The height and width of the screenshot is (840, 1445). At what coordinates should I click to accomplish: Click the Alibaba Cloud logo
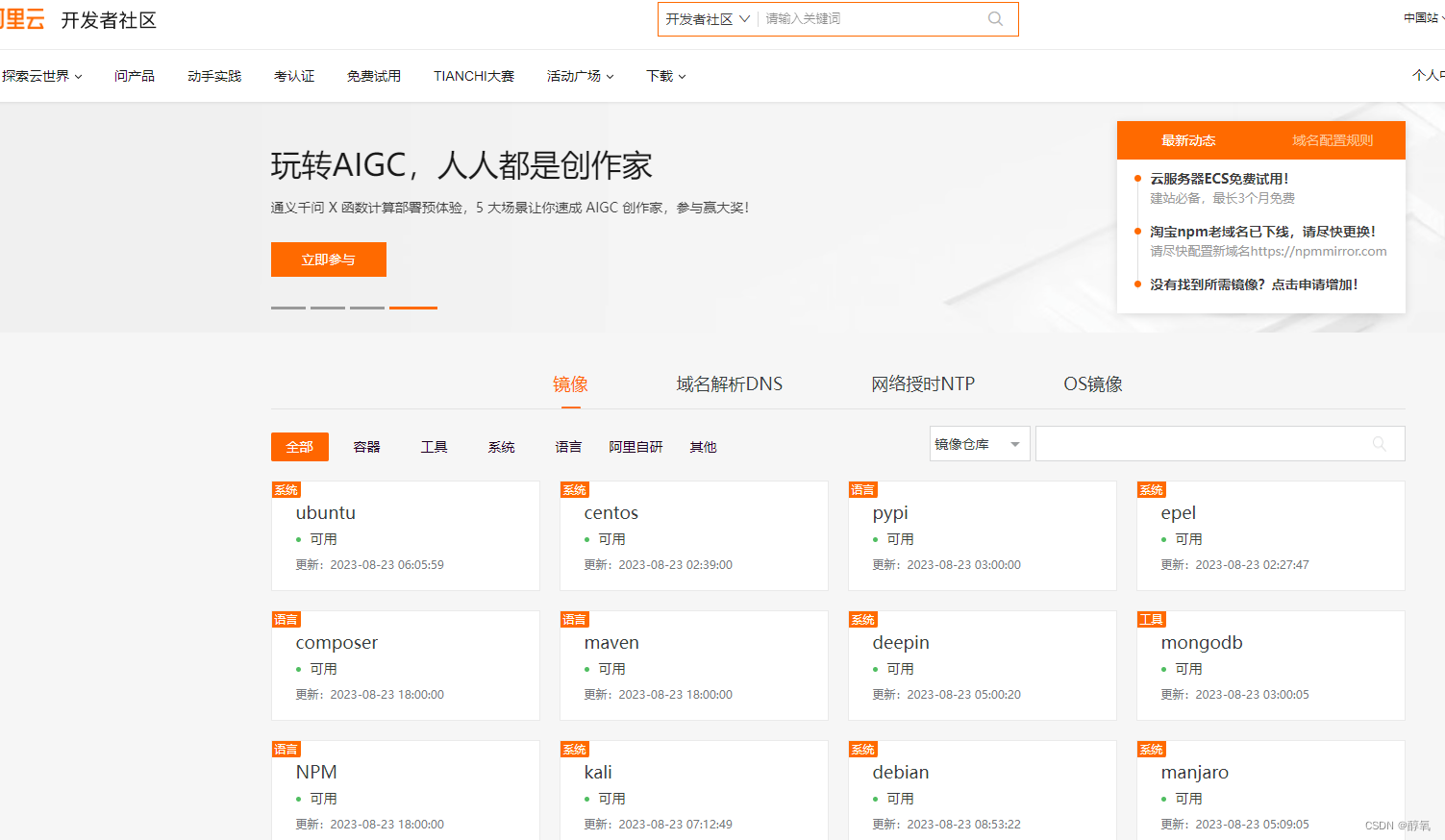point(21,18)
